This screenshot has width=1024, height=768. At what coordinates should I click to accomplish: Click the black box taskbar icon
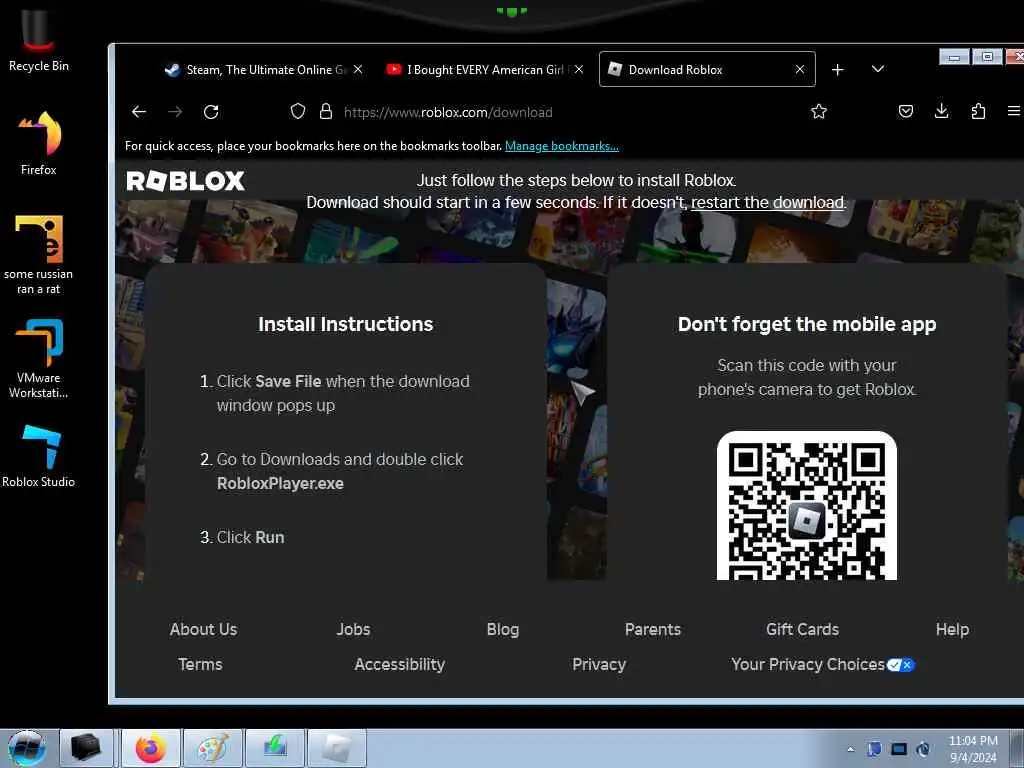pos(86,748)
